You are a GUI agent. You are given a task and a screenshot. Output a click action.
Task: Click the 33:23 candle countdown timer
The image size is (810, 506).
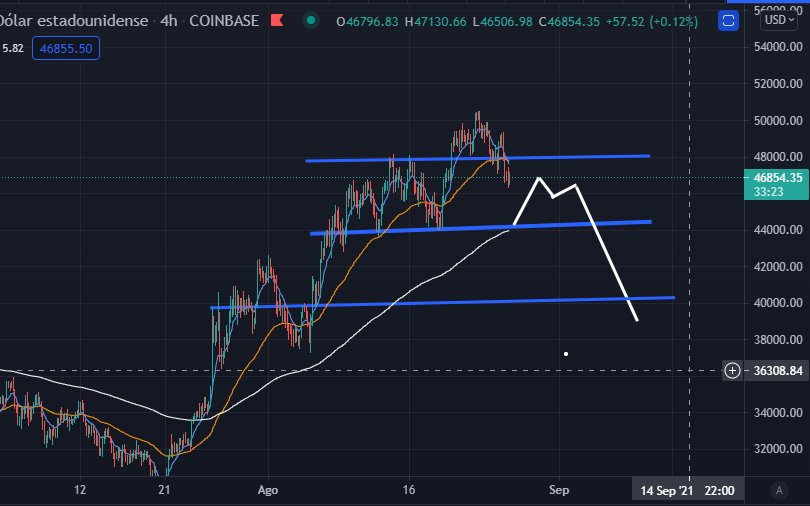tap(769, 192)
